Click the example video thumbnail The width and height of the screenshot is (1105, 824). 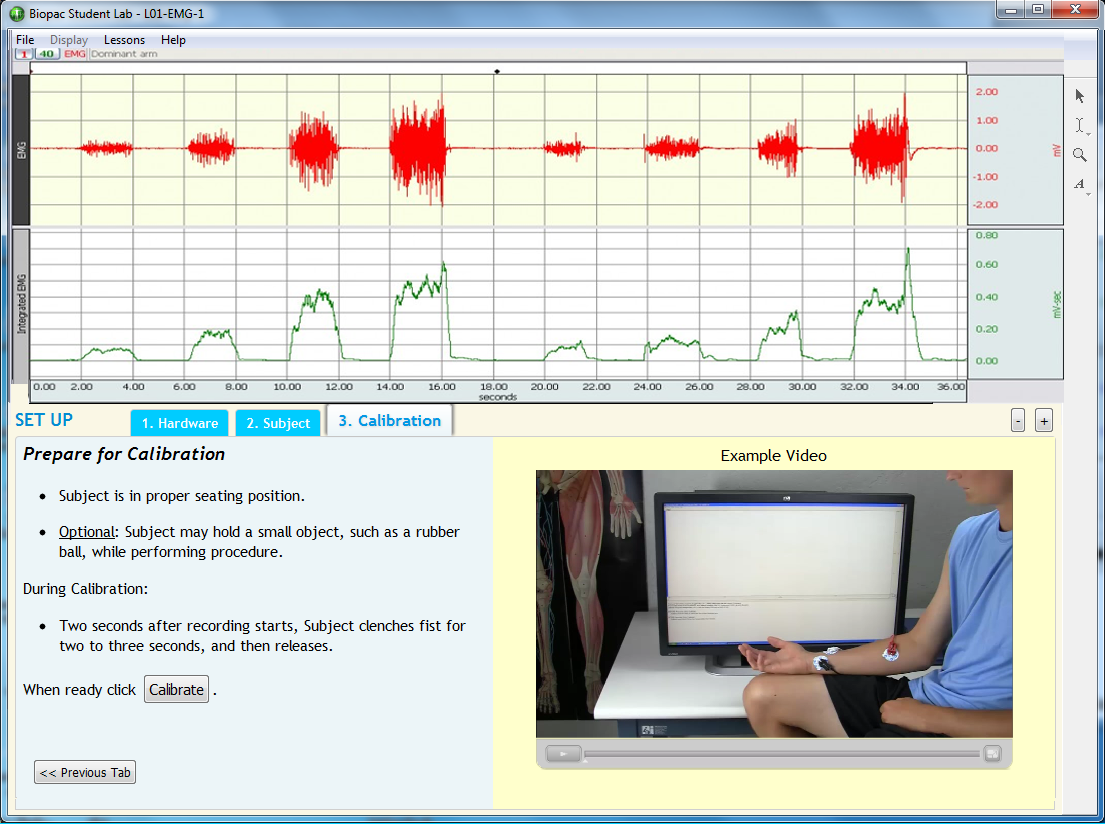pos(774,603)
